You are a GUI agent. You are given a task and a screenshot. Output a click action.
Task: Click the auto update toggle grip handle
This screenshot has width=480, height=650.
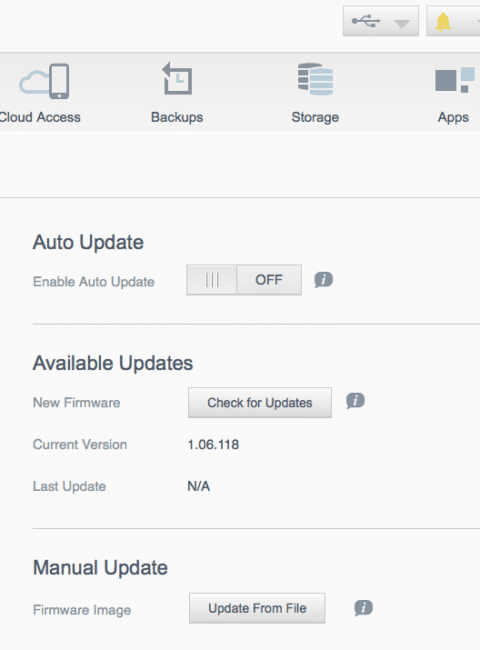click(x=212, y=280)
